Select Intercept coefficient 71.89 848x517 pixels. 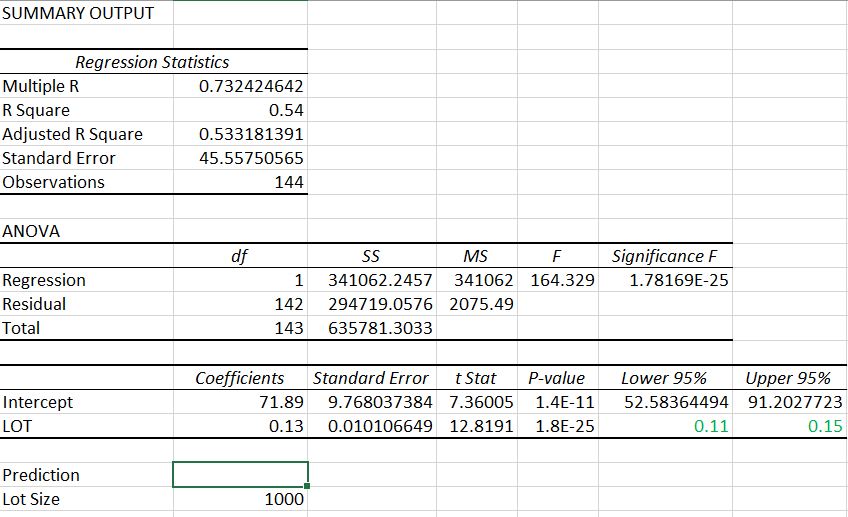coord(281,402)
